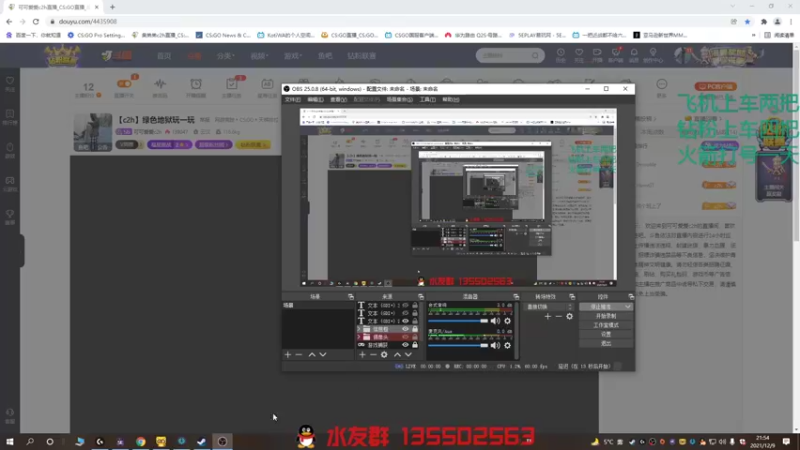Toggle visibility of the bottom capture source
Screen dimensions: 800x450
(x=405, y=345)
